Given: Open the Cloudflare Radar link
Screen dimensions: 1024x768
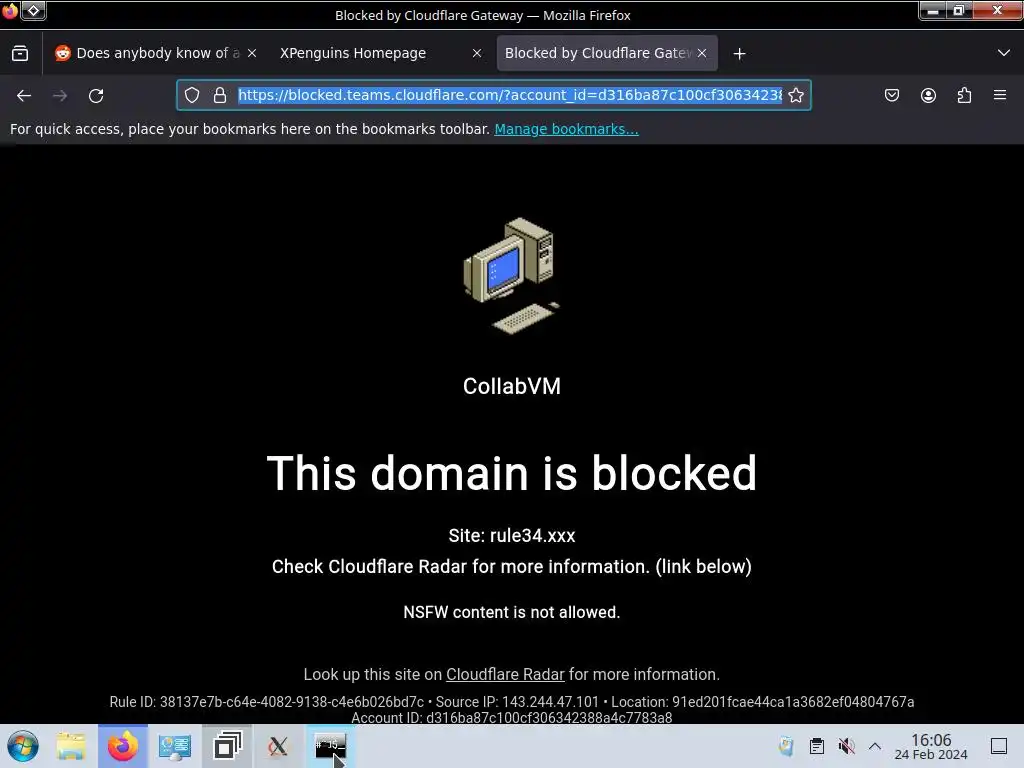Looking at the screenshot, I should 505,674.
